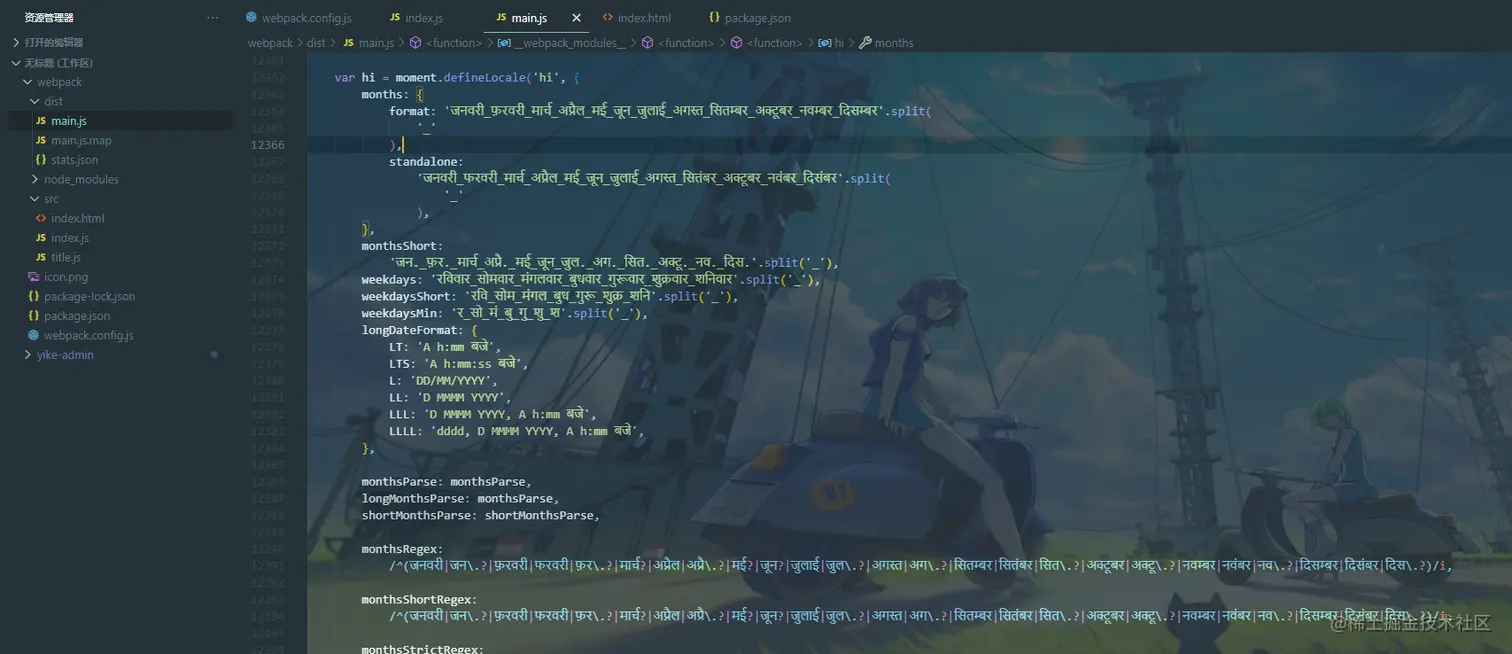Click the HTML icon on index.html tab
The width and height of the screenshot is (1512, 654).
607,18
